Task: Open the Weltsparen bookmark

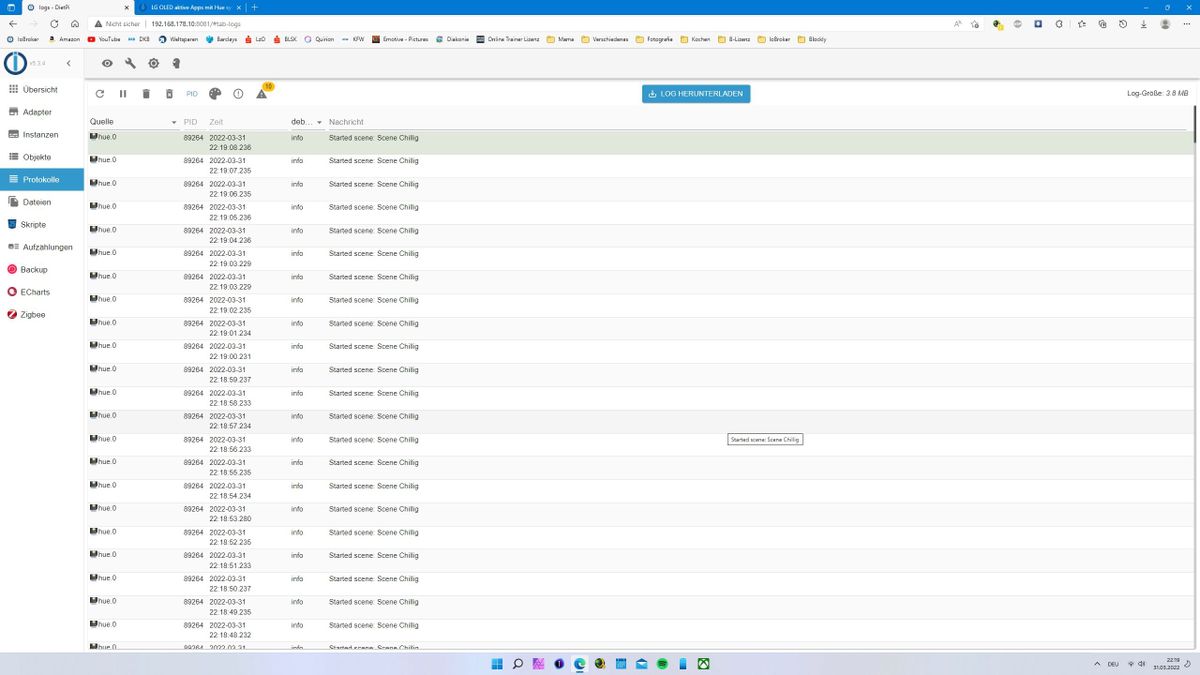Action: [179, 39]
